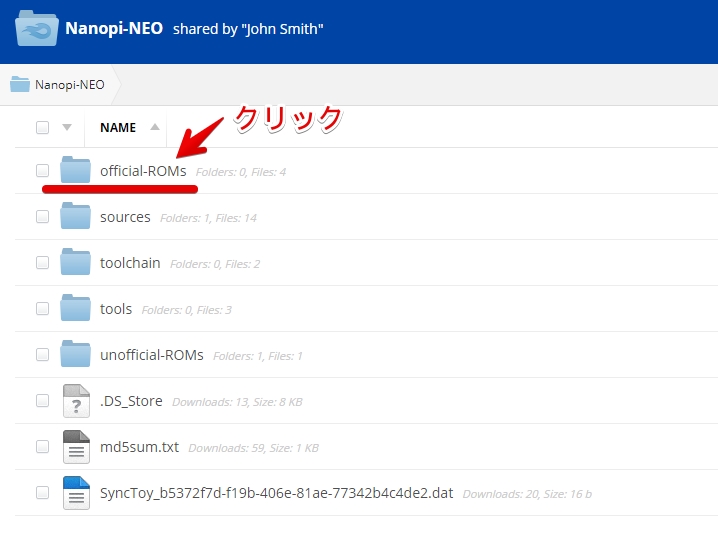Tick the checkbox for official-ROMs folder
This screenshot has width=718, height=550.
pyautogui.click(x=43, y=170)
